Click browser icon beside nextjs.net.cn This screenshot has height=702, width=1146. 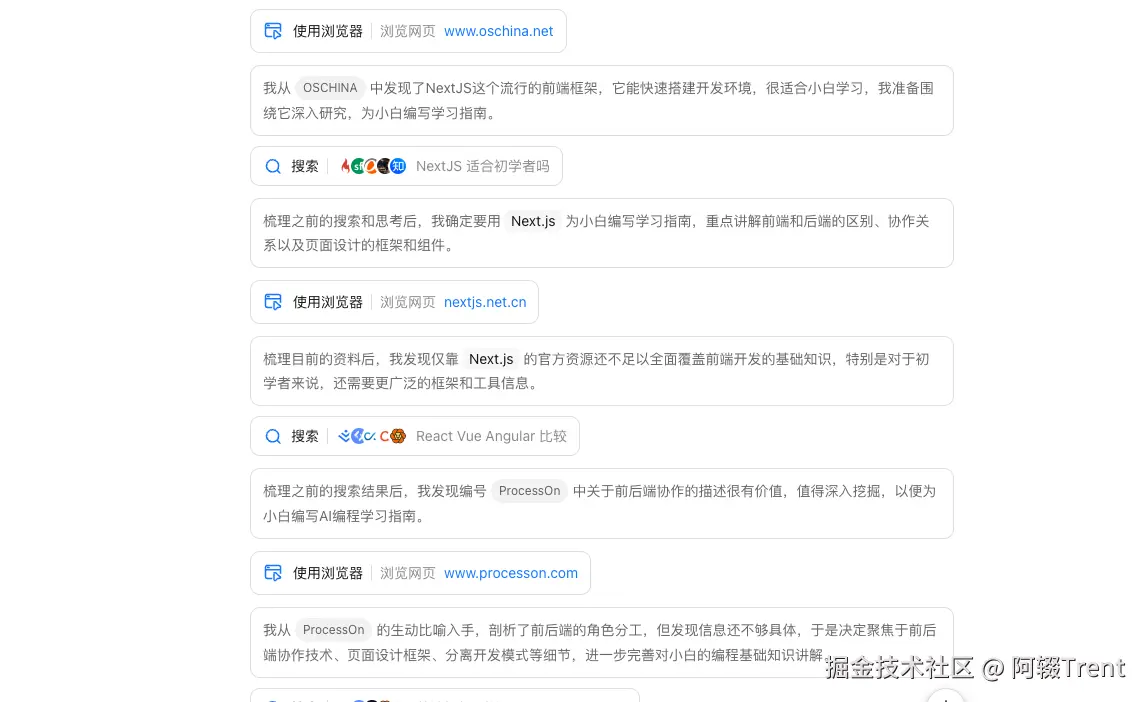point(273,302)
